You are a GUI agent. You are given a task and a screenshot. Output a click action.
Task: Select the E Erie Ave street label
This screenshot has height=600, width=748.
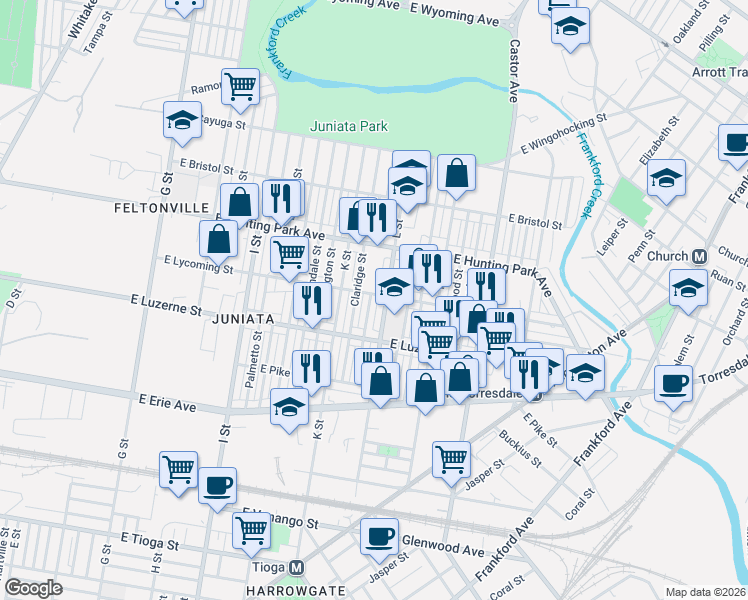(167, 403)
